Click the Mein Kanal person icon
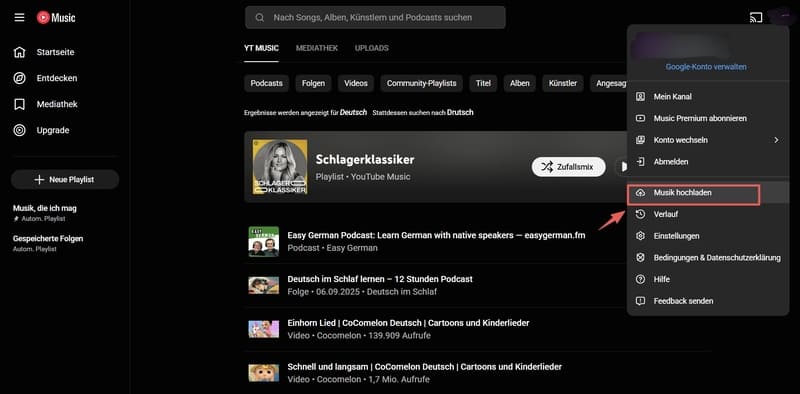Screen dimensions: 800x394 click(x=640, y=96)
